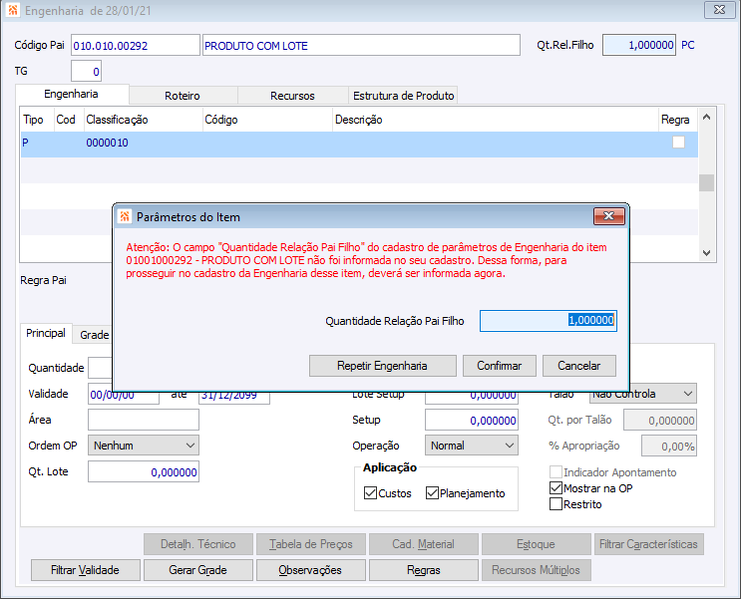Uncheck the Custos checkbox
The image size is (741, 599).
click(370, 493)
